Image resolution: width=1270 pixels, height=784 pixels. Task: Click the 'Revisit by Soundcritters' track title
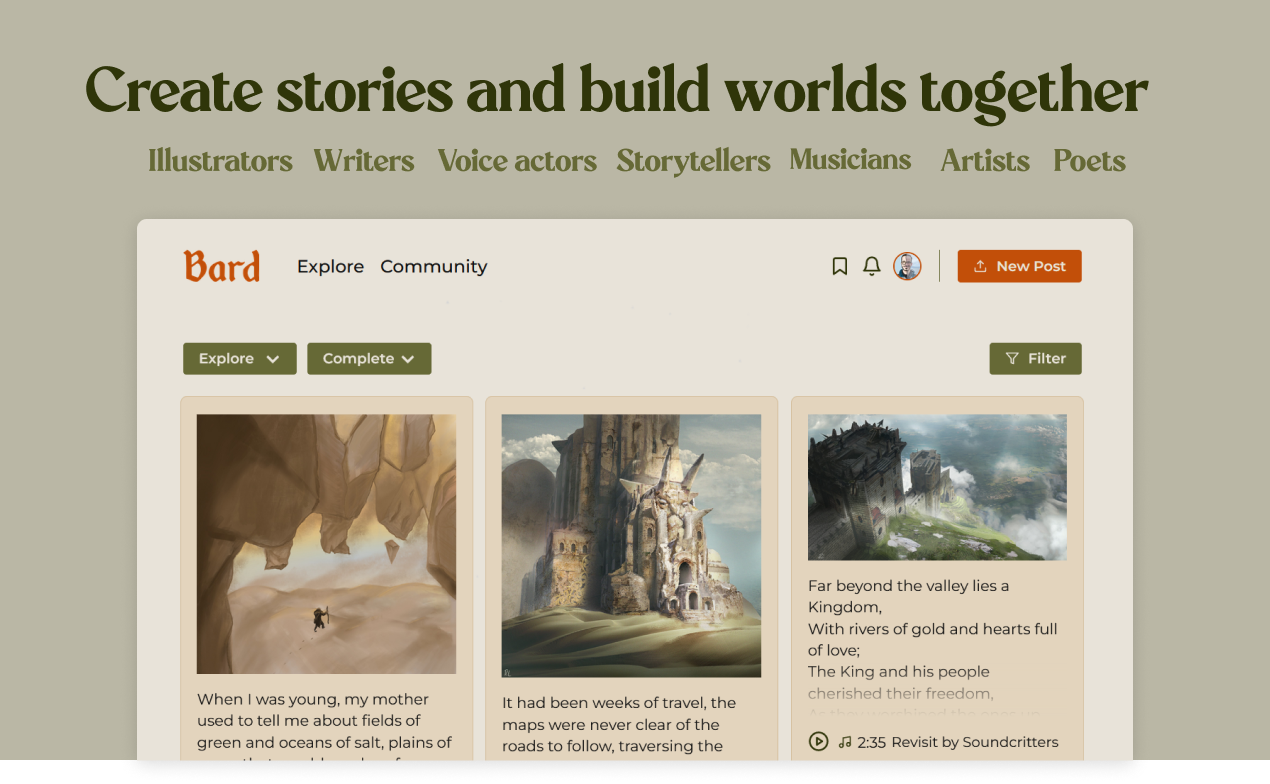coord(975,742)
